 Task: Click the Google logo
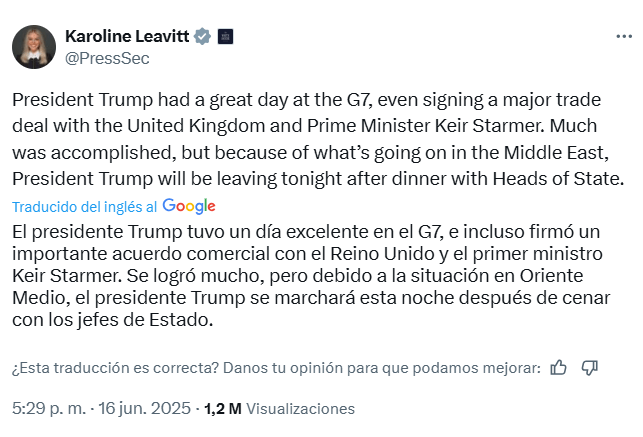pyautogui.click(x=189, y=206)
